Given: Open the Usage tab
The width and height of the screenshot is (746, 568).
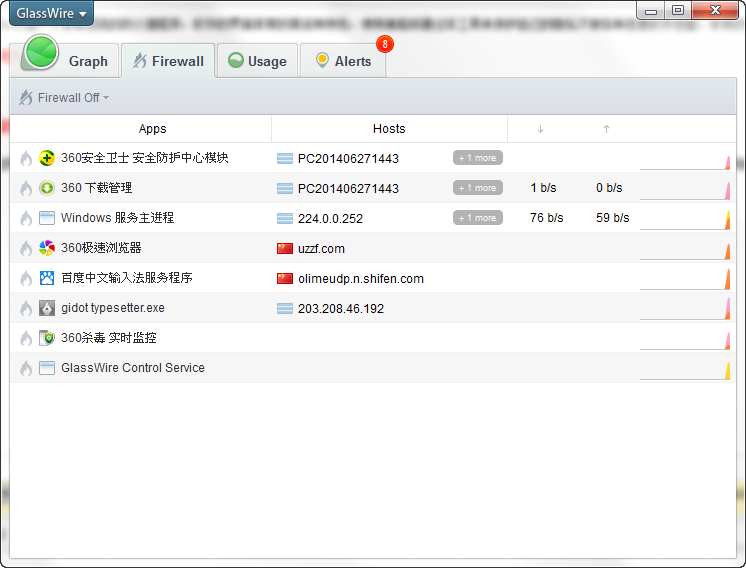Looking at the screenshot, I should [258, 60].
